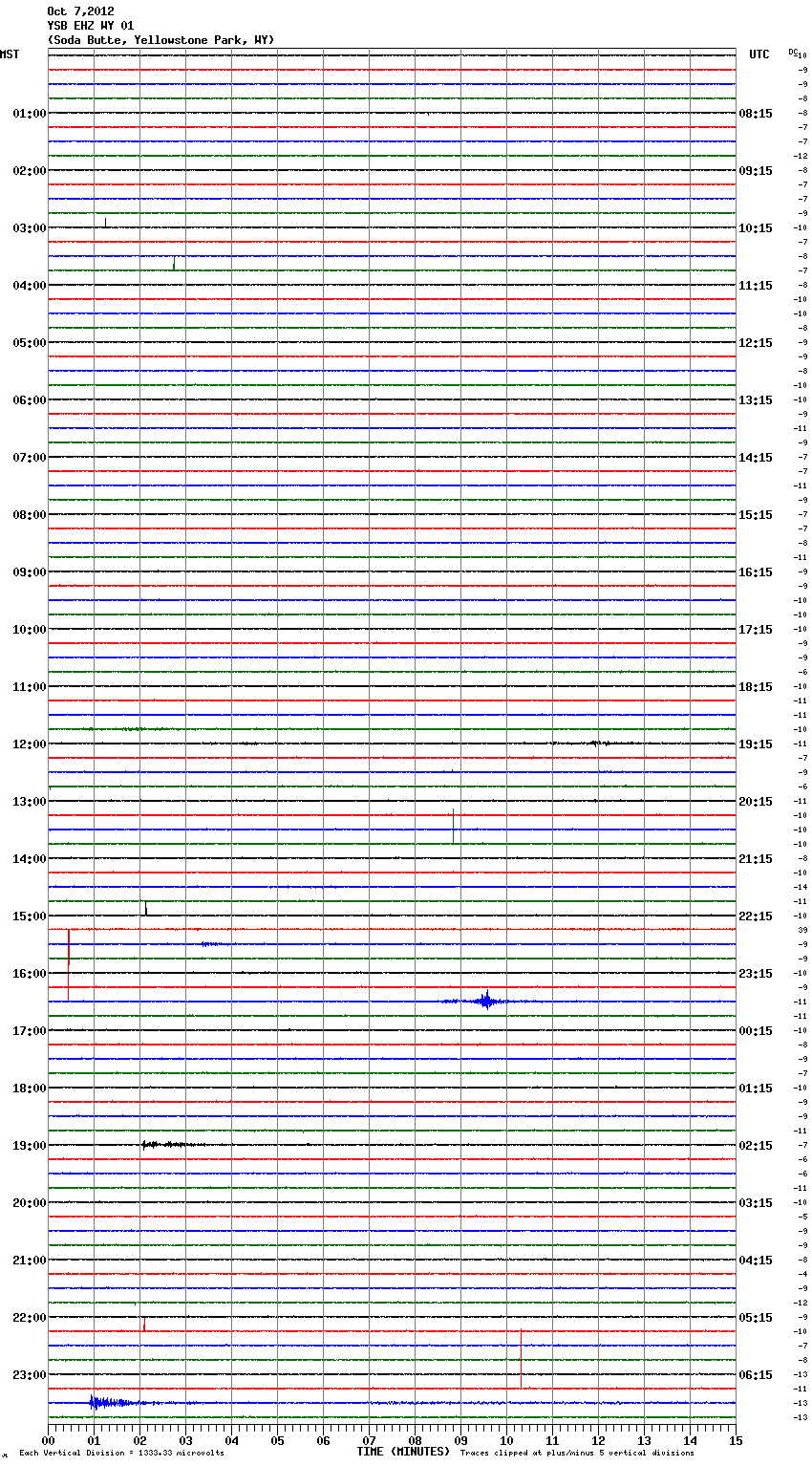Click the "06" minute tick label
The image size is (812, 1466).
[323, 1439]
